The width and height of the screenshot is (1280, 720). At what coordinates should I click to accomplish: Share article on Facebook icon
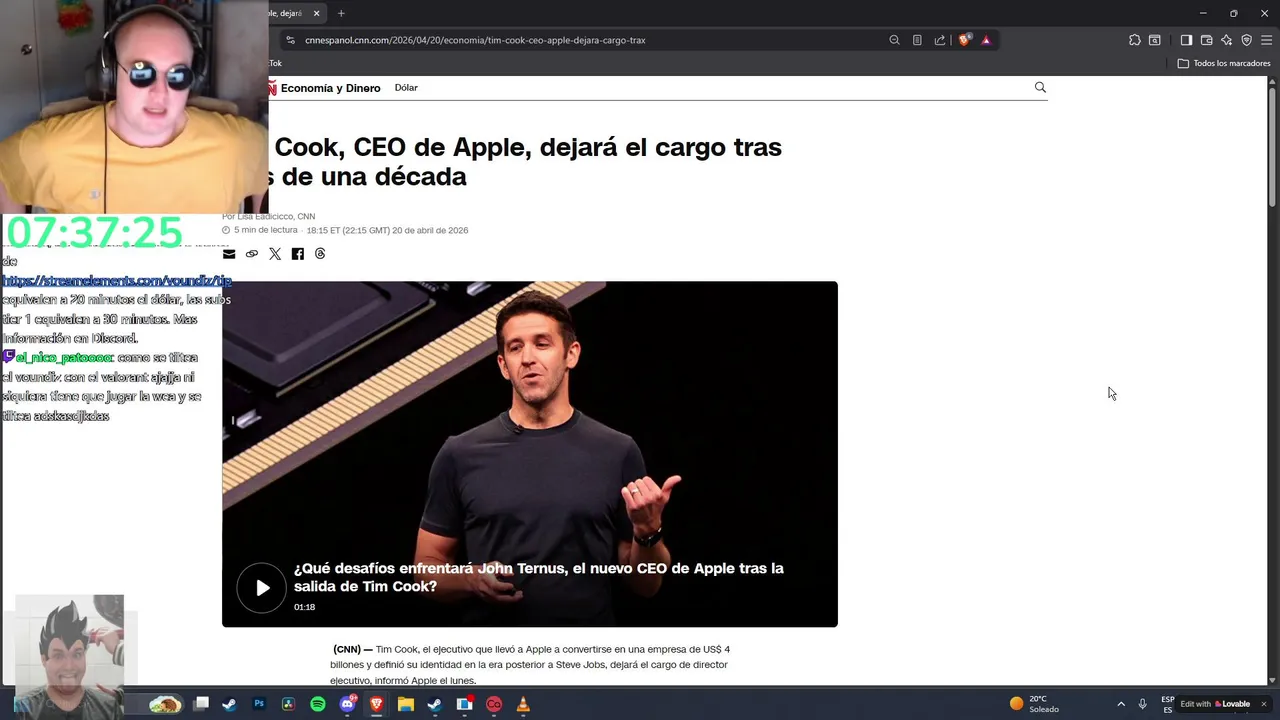pos(297,254)
